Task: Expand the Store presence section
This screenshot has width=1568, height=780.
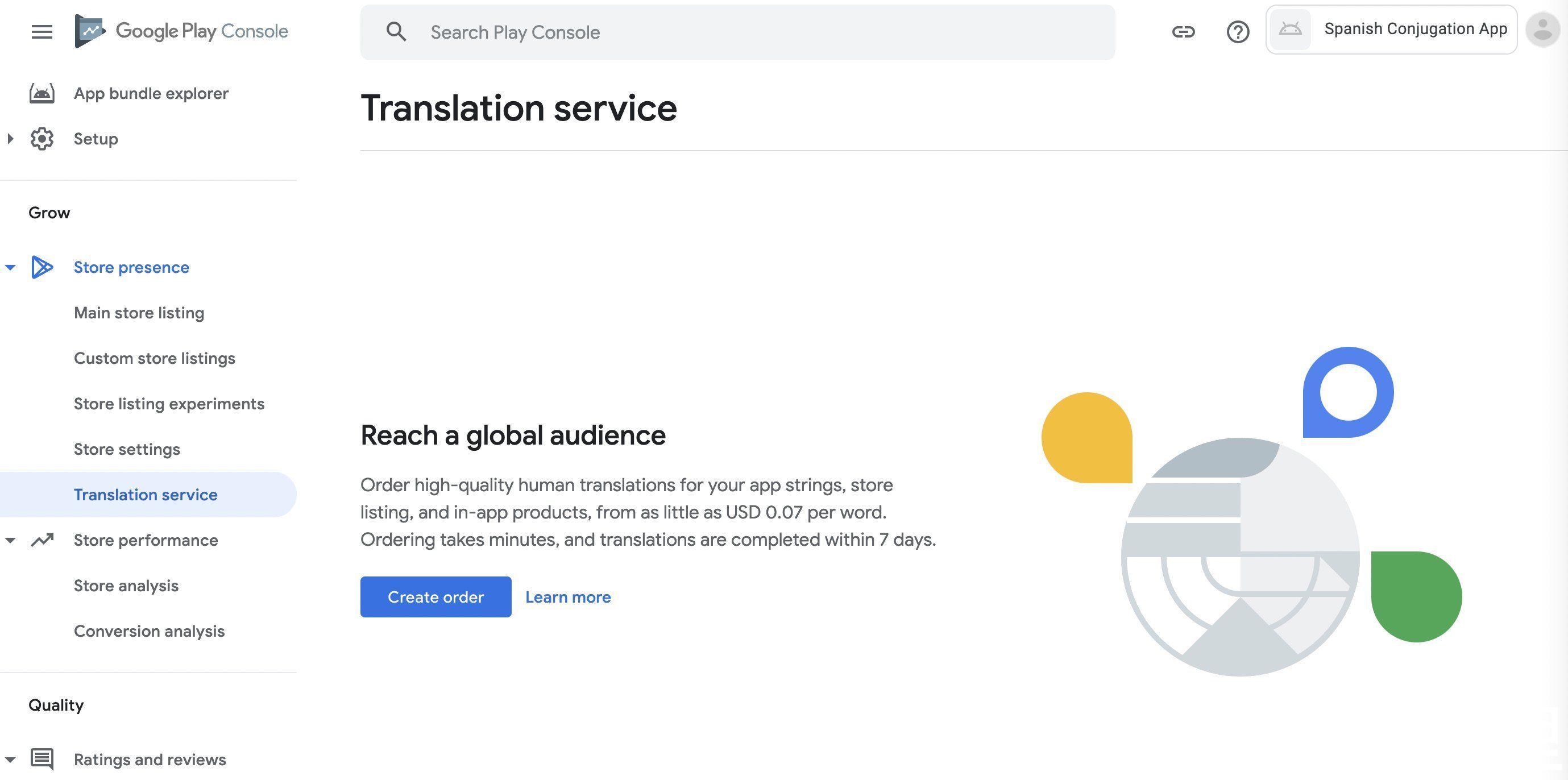Action: (9, 267)
